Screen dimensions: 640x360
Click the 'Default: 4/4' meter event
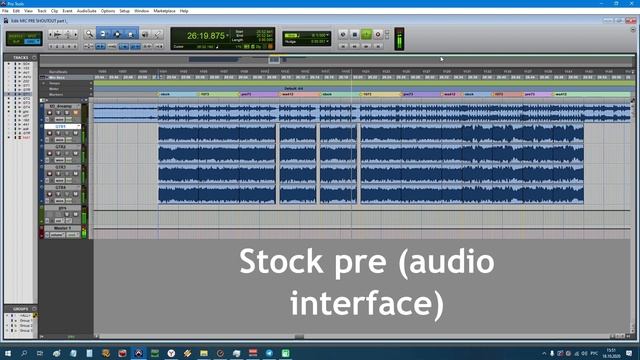293,89
